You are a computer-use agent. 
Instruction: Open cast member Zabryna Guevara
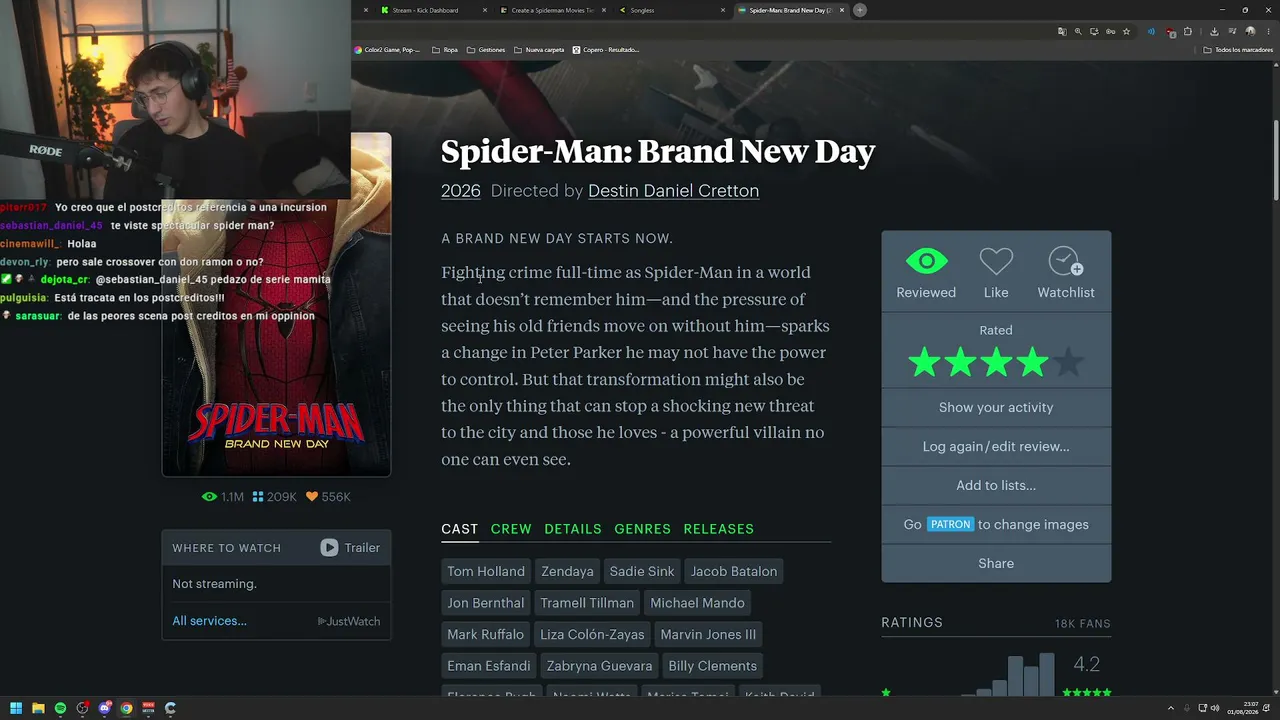pos(599,666)
